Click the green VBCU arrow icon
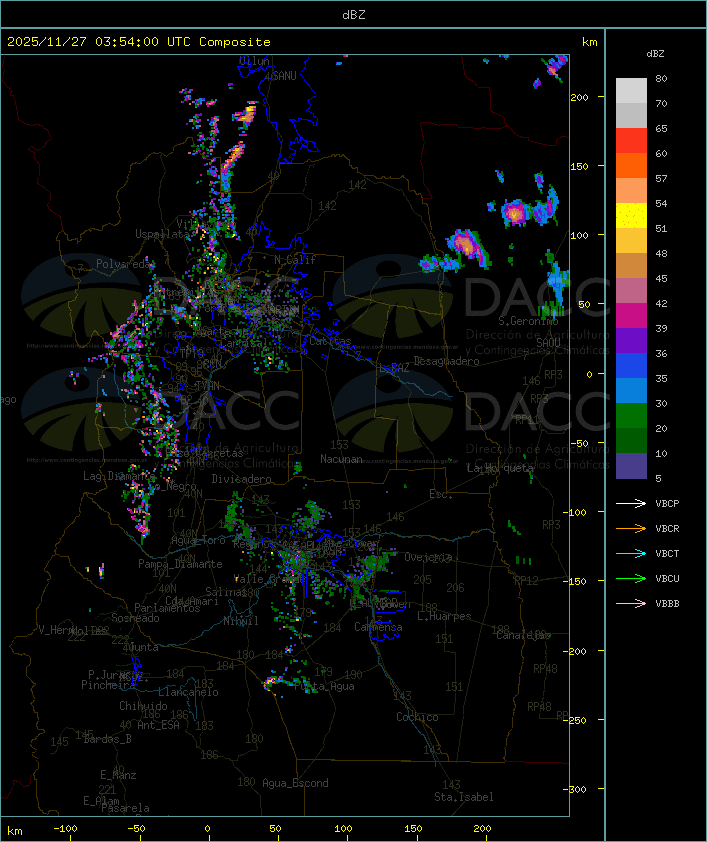Screen dimensions: 707x842 pyautogui.click(x=631, y=578)
